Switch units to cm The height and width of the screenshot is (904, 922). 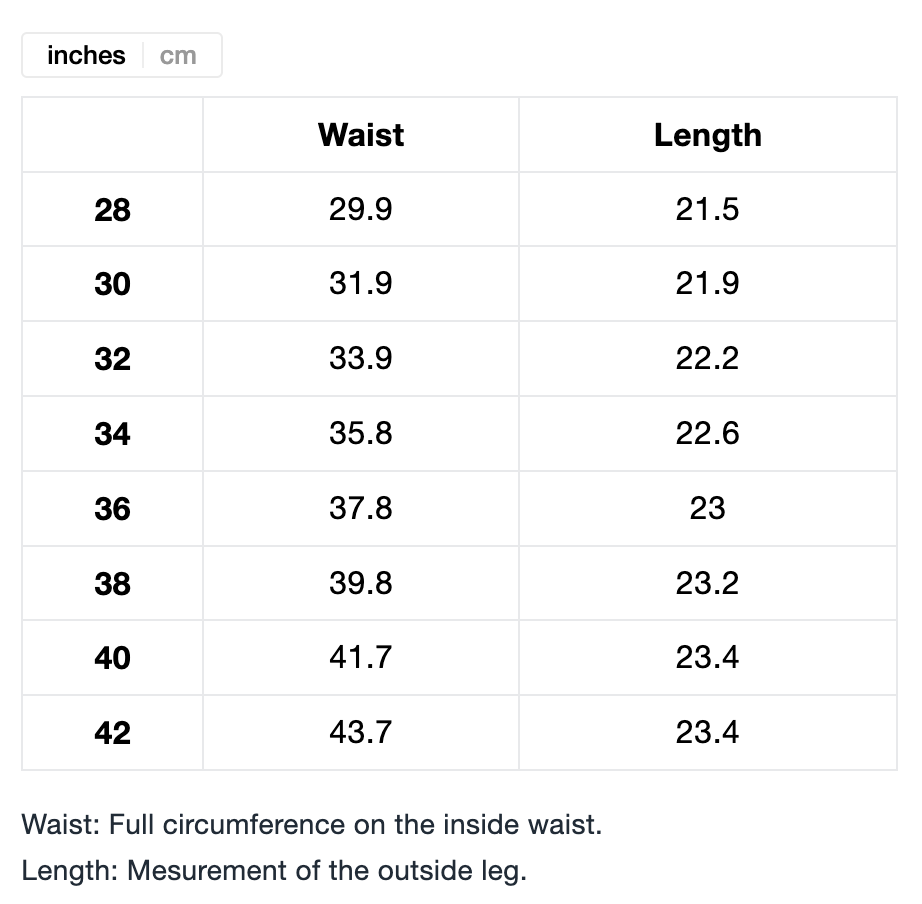178,56
